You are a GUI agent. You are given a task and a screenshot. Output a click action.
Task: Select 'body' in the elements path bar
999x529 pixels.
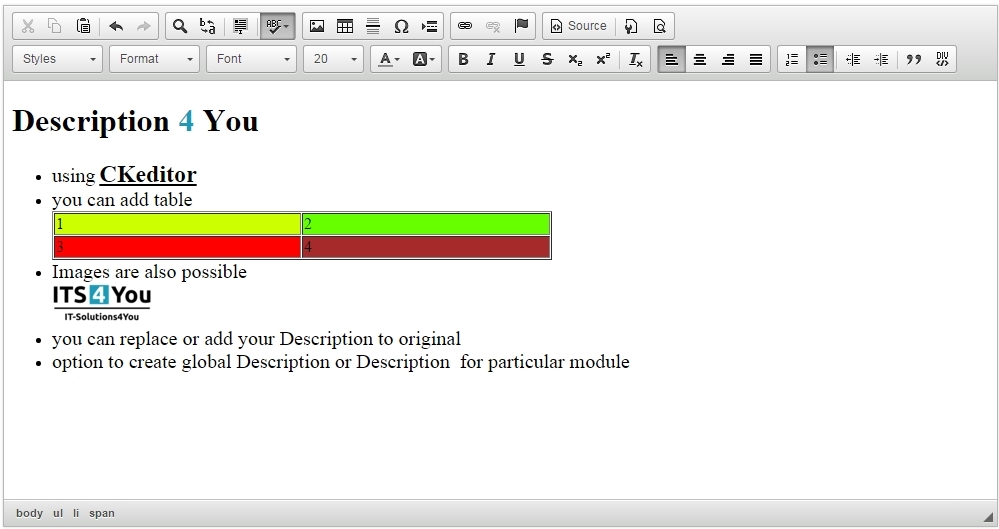pos(30,513)
